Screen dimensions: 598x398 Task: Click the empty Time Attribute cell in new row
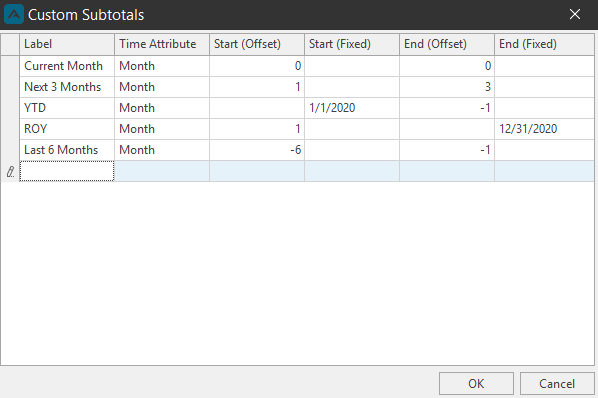pos(162,171)
